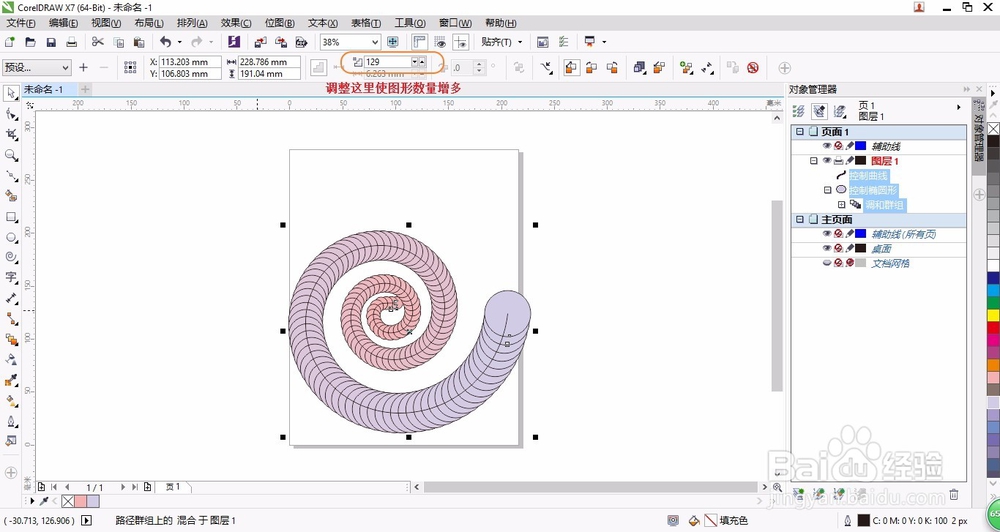The width and height of the screenshot is (1000, 532).
Task: Click the Clockwise blend icon
Action: coord(592,67)
